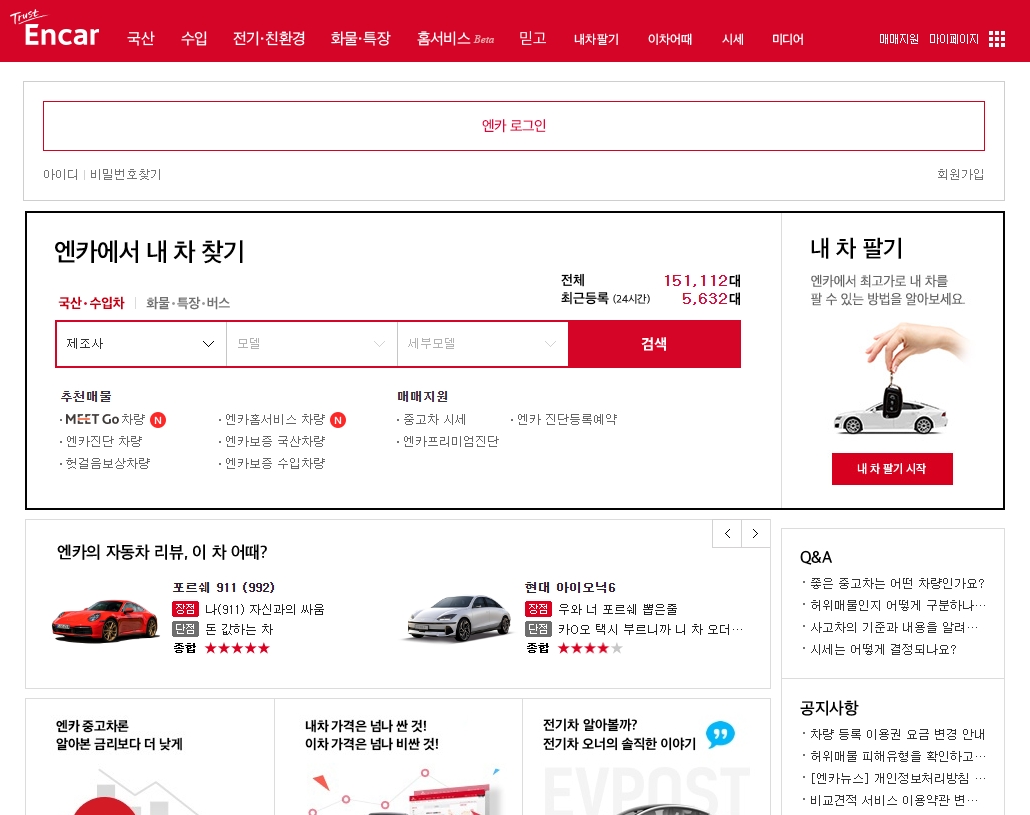The height and width of the screenshot is (815, 1030).
Task: Open the 제조사 manufacturer dropdown
Action: [140, 343]
